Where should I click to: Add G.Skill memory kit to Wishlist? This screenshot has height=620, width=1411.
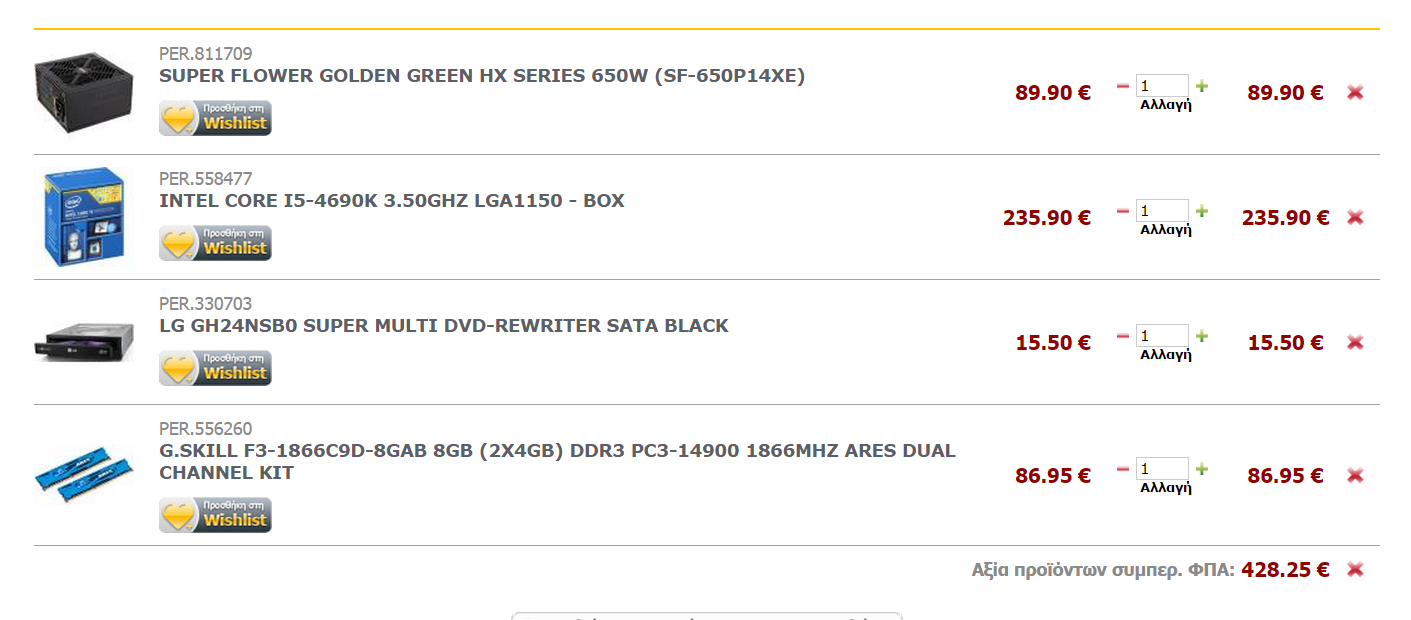pos(215,515)
